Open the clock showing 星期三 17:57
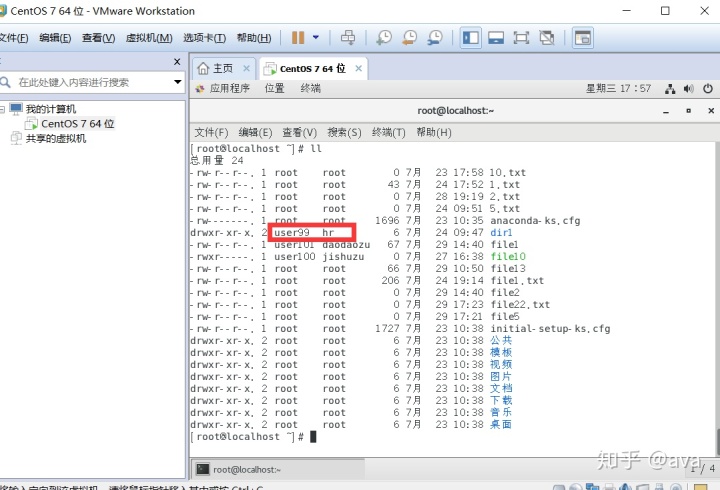The image size is (720, 490). pyautogui.click(x=619, y=88)
